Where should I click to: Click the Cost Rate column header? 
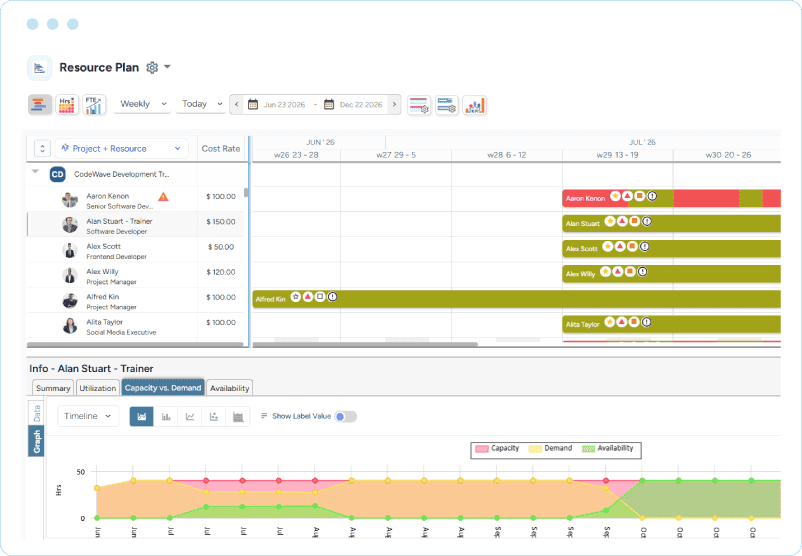coord(221,148)
